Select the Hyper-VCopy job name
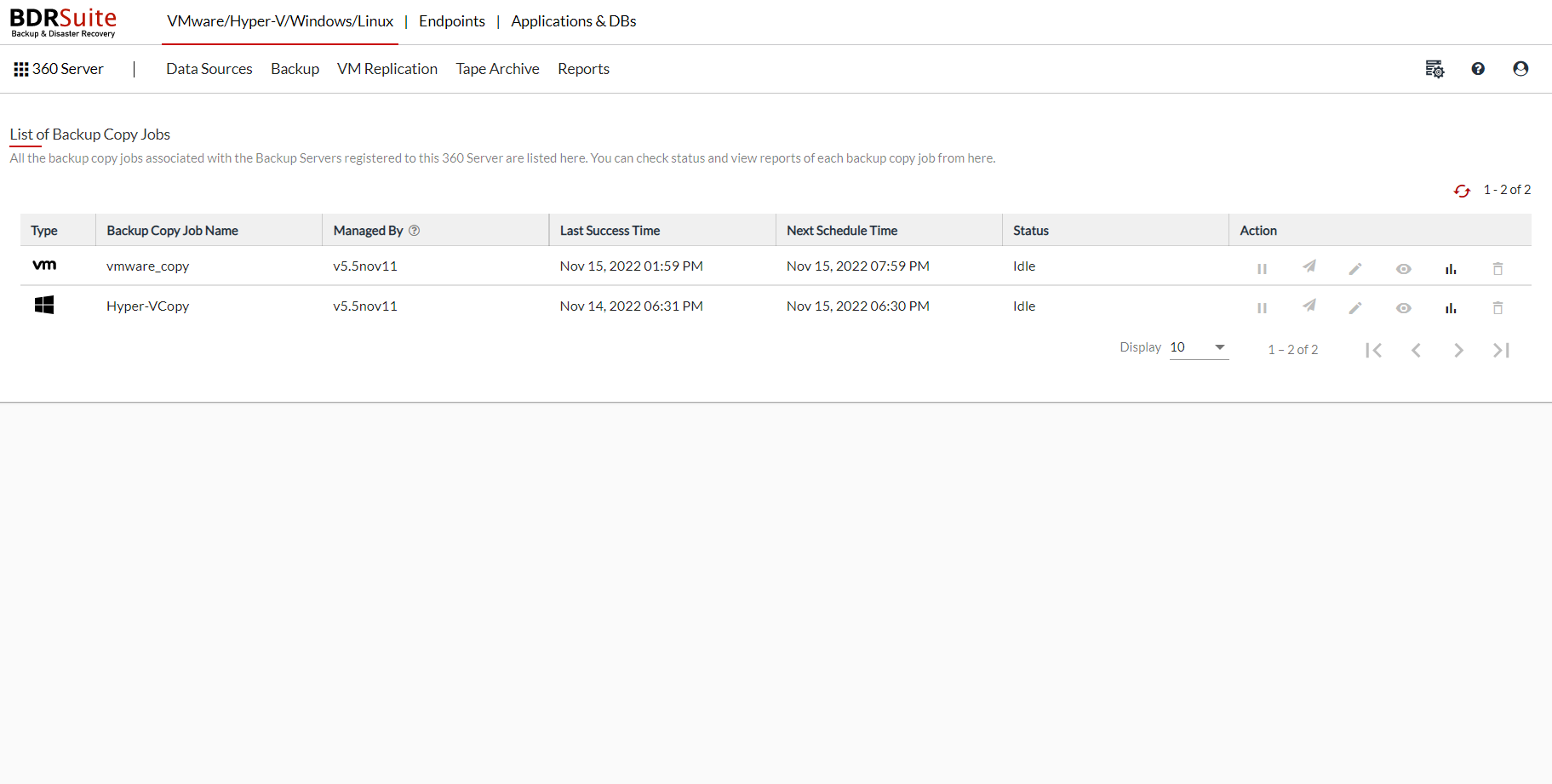Viewport: 1552px width, 784px height. (x=147, y=306)
